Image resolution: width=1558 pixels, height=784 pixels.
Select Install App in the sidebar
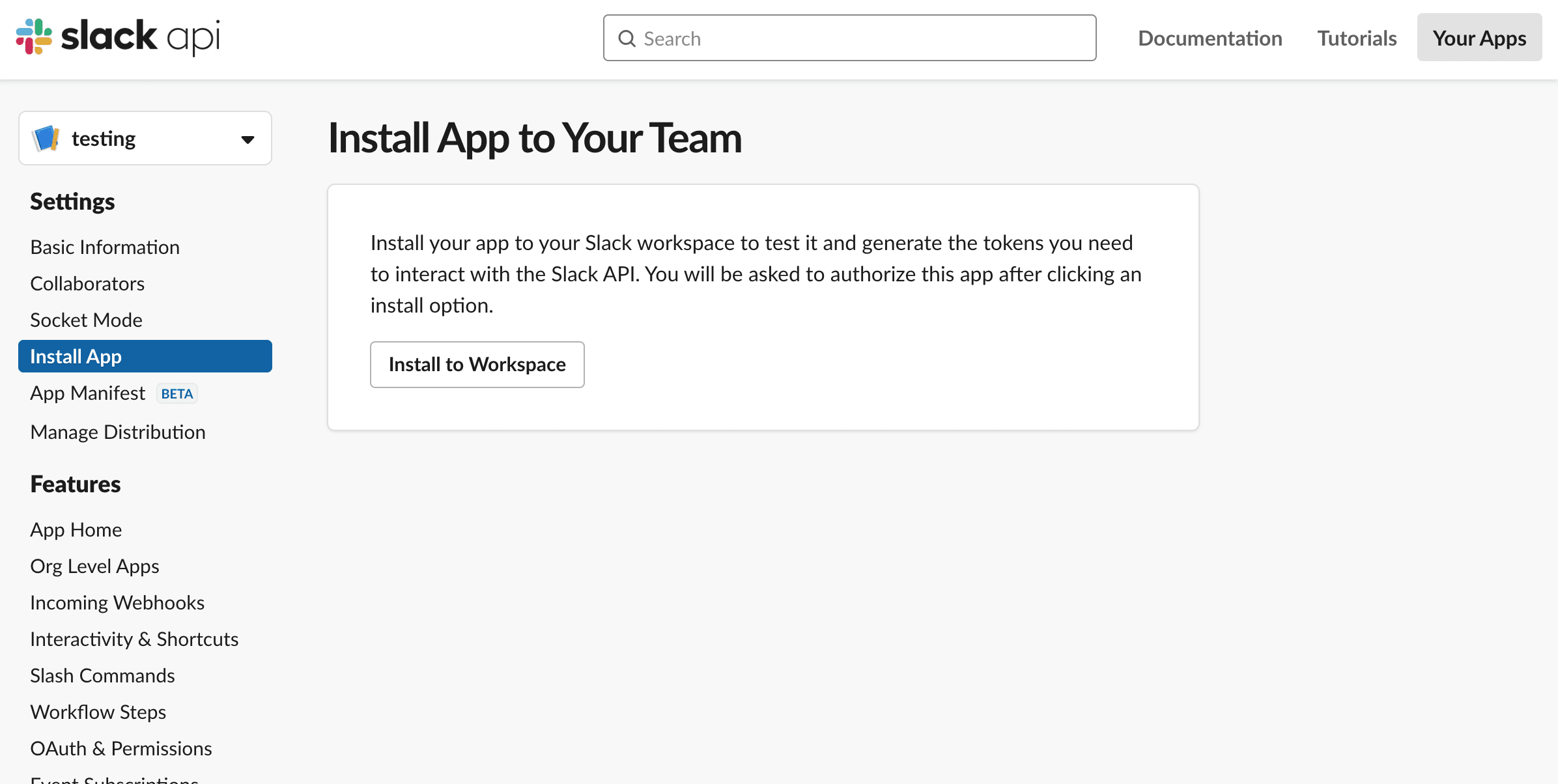[145, 357]
